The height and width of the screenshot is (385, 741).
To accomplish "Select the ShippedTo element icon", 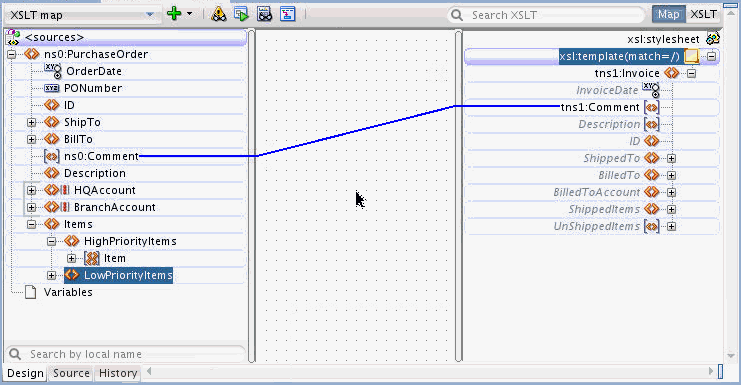I will point(652,158).
